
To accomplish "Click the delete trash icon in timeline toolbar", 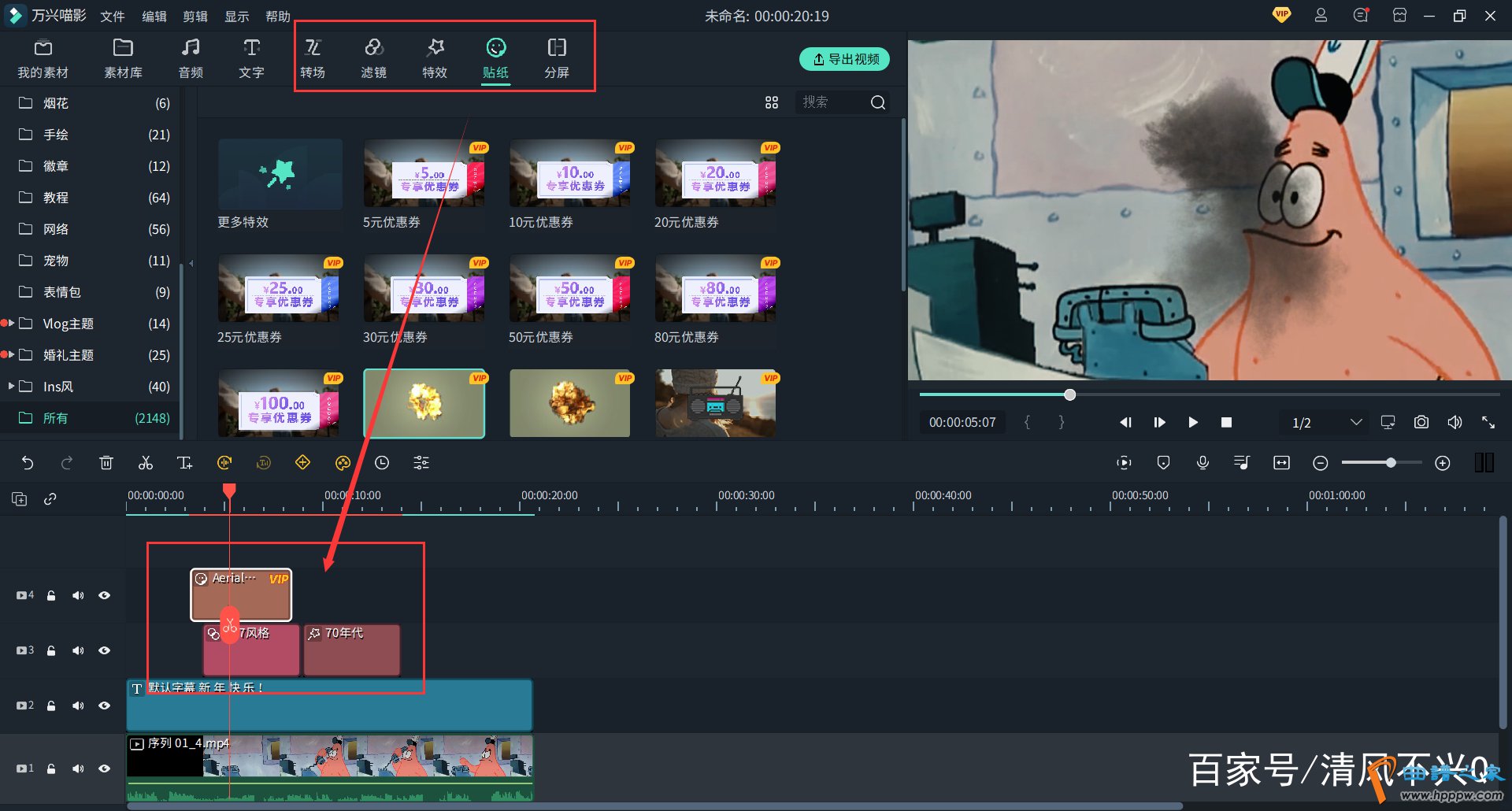I will [x=106, y=463].
